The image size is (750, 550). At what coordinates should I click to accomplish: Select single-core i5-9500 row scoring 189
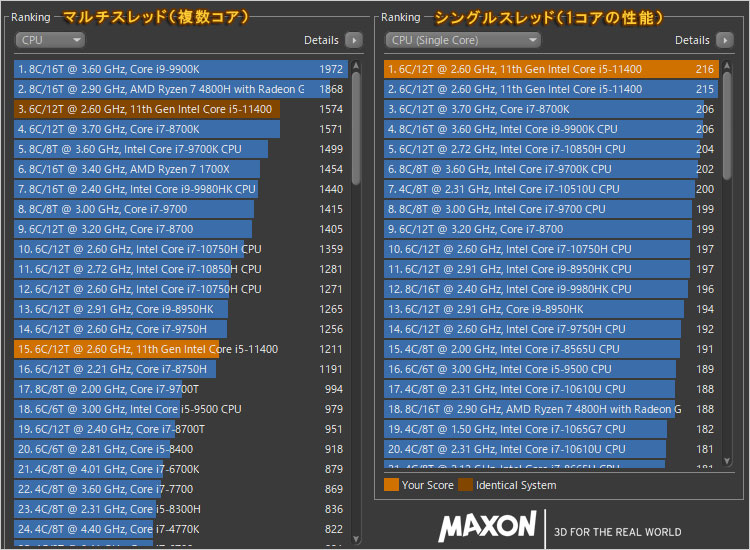coord(551,369)
